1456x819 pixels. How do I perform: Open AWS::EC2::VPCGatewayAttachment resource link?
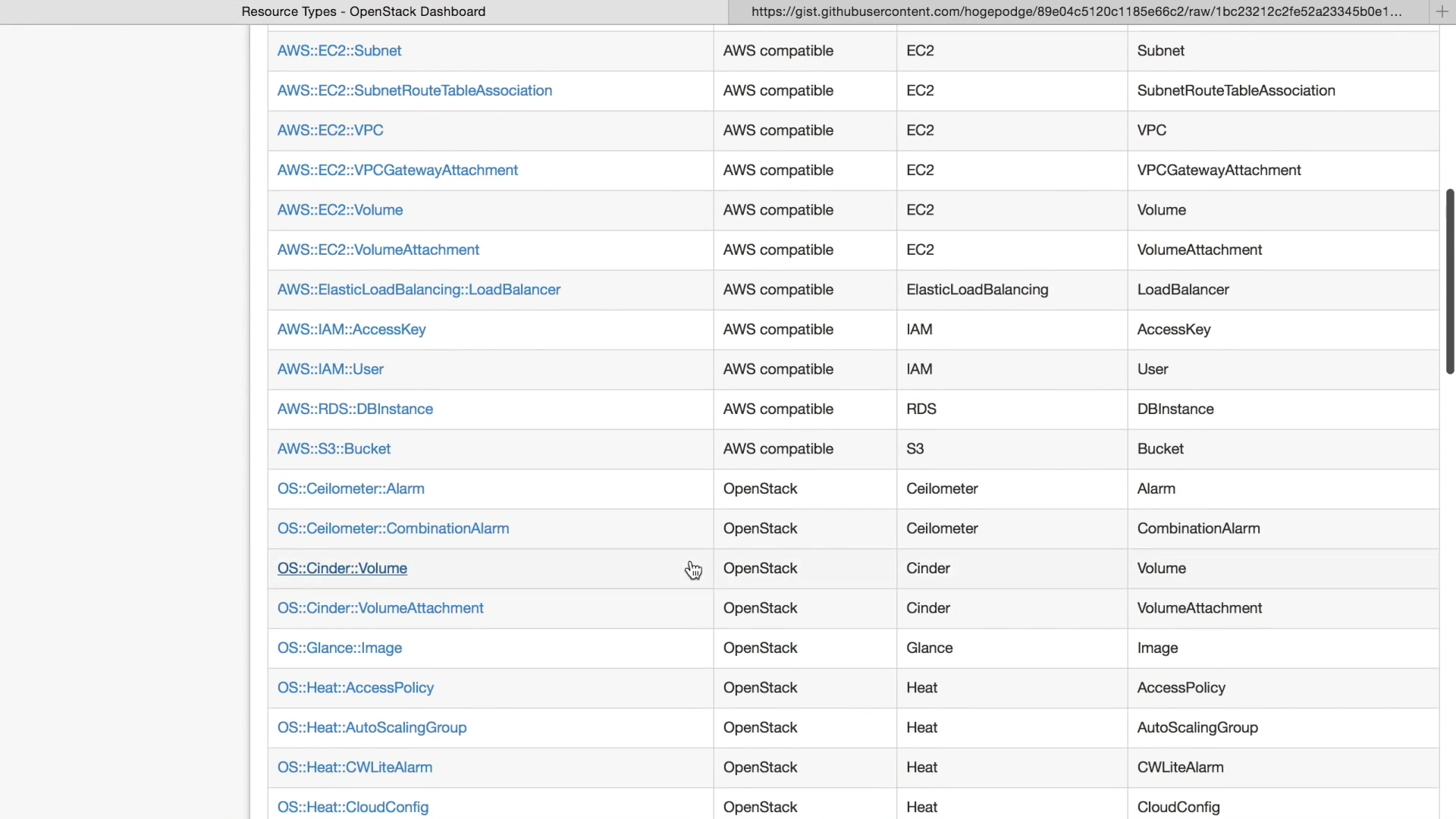point(397,170)
